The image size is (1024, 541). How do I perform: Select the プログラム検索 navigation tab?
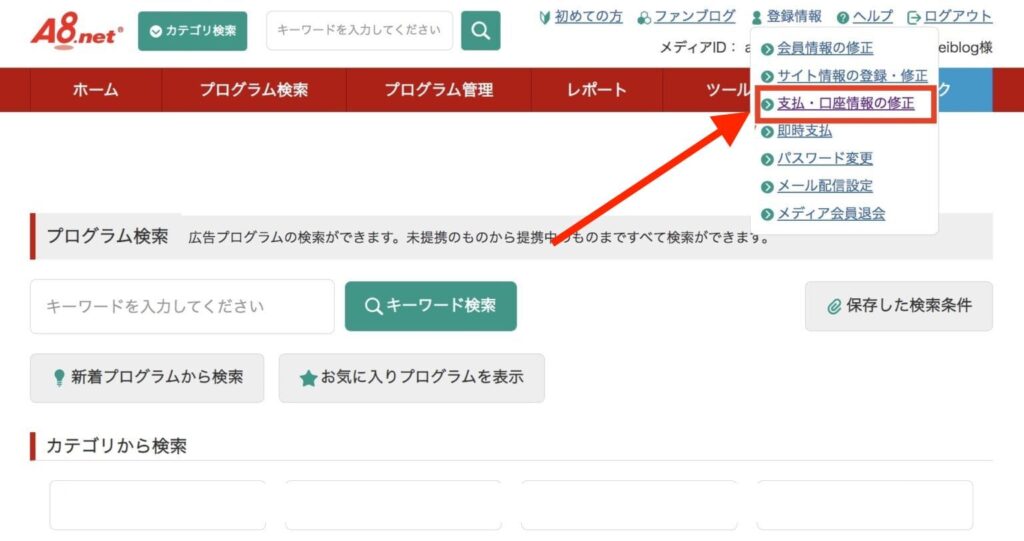(254, 90)
